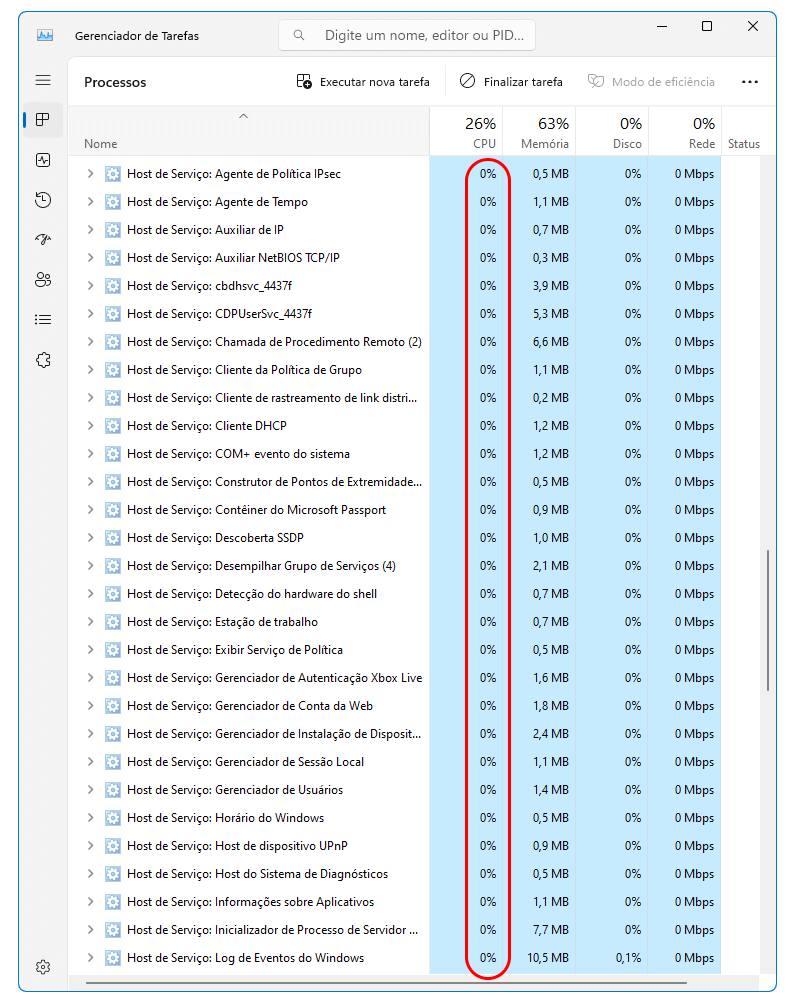
Task: Open the App history sidebar icon
Action: 43,200
